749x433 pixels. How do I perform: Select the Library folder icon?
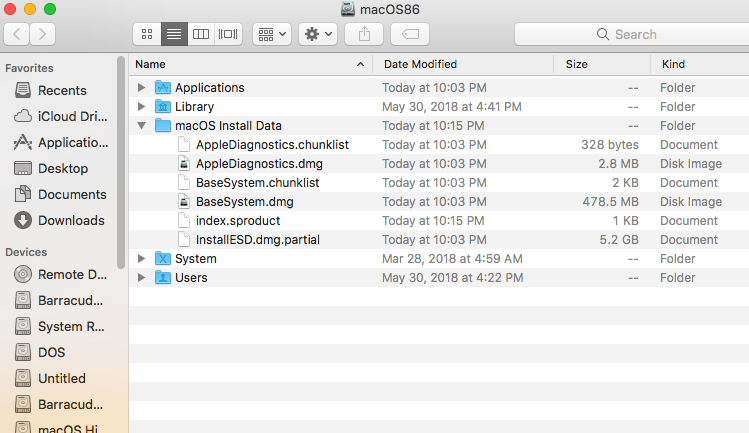pos(163,107)
